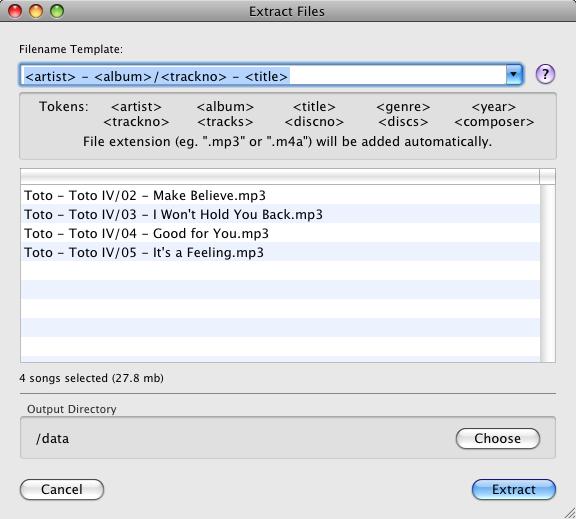
Task: Click the resize grip at window corner
Action: [x=569, y=512]
